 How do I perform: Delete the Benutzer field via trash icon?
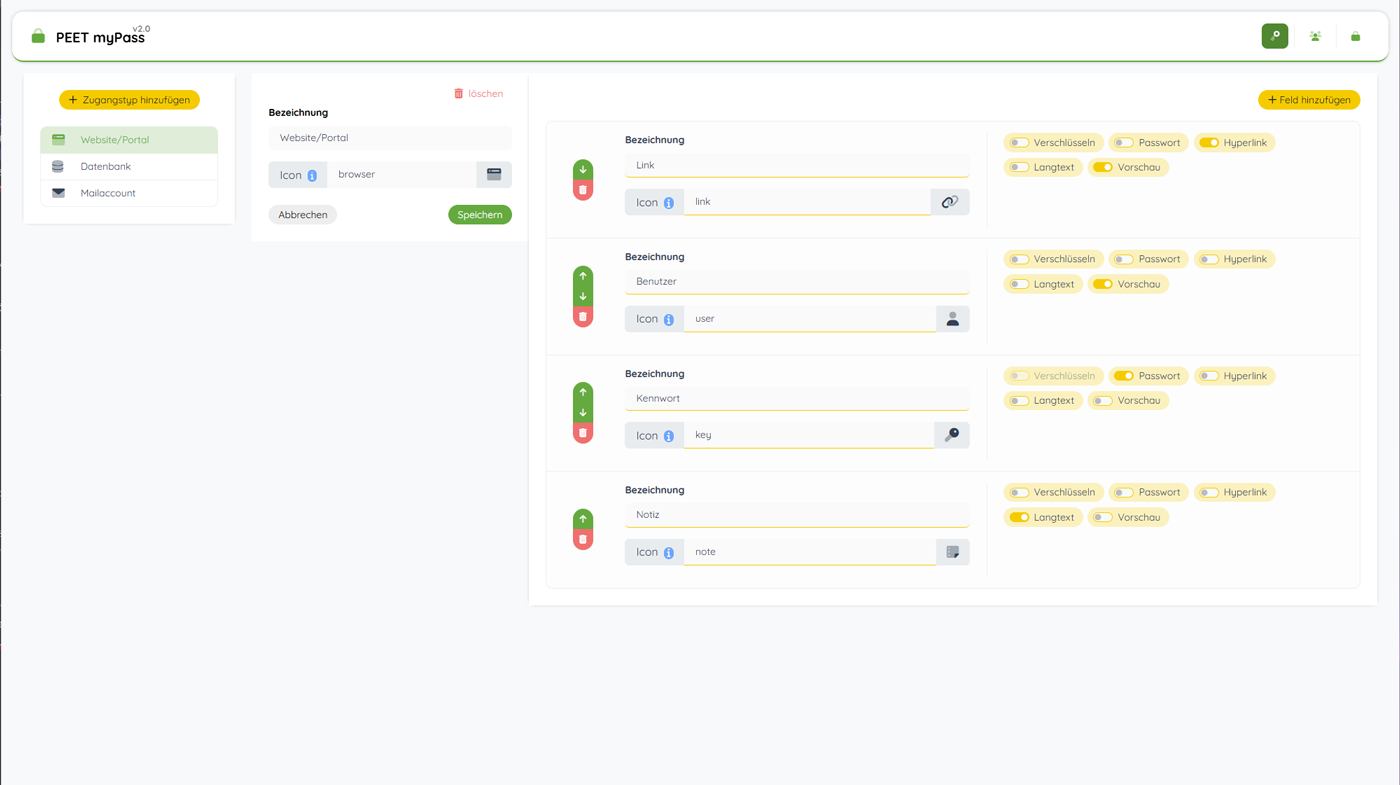pos(583,317)
